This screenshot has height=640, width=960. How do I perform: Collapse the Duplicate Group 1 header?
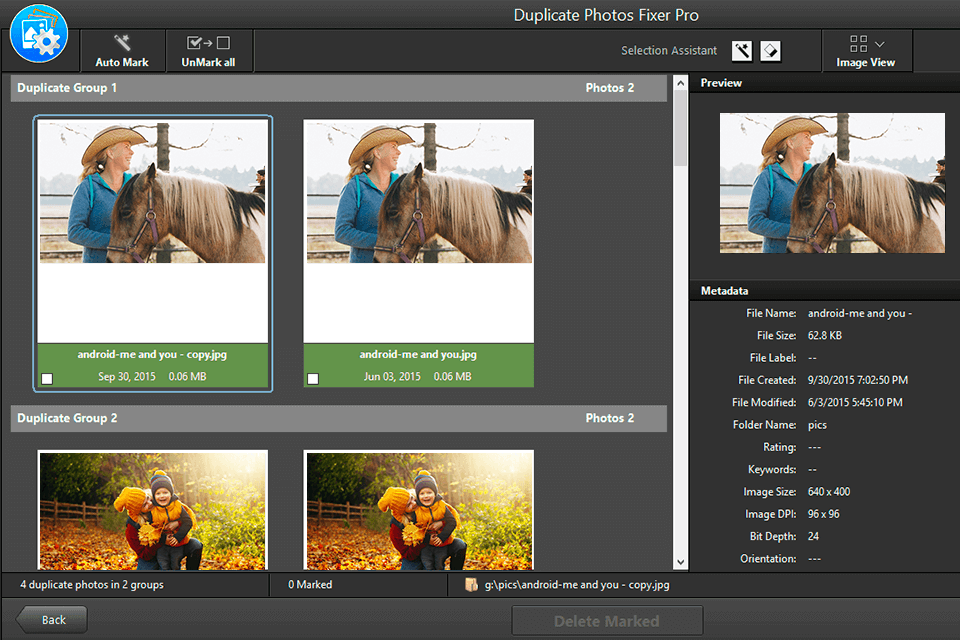(337, 88)
